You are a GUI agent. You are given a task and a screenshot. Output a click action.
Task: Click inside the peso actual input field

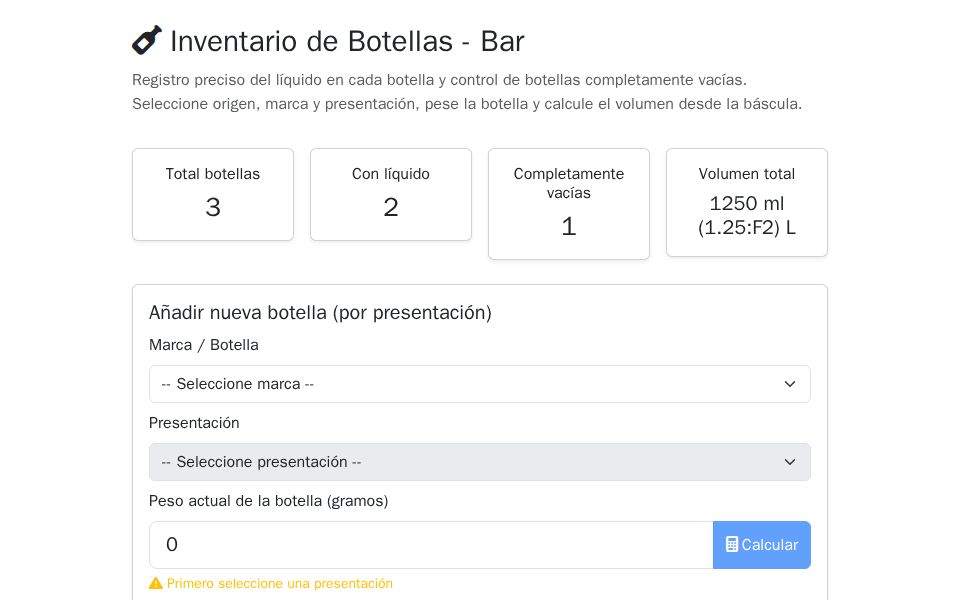[430, 545]
